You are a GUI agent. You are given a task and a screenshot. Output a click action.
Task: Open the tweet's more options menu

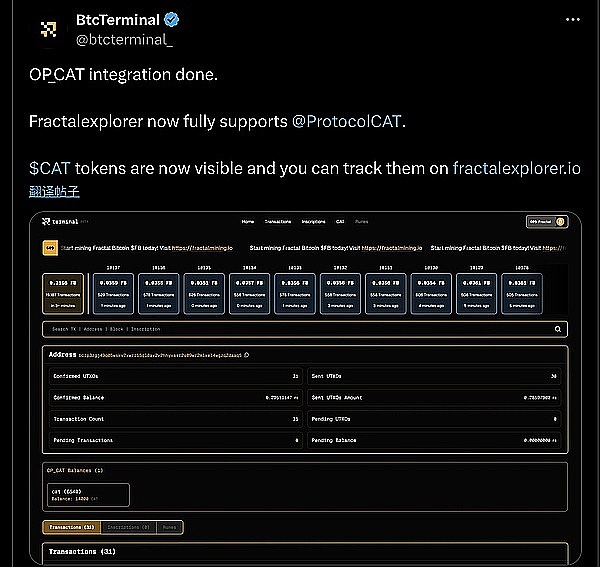coord(570,20)
